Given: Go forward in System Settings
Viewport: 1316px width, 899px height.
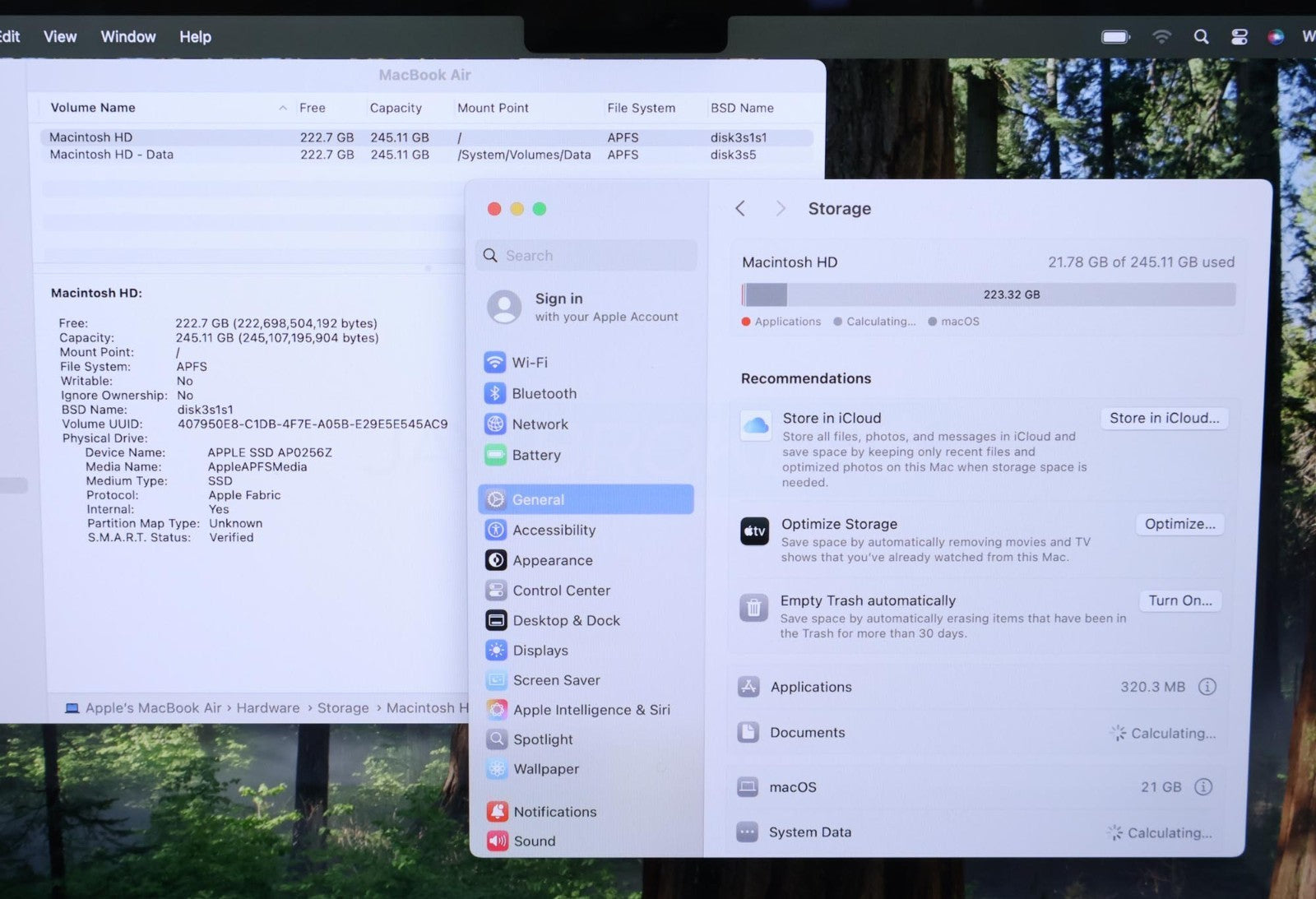Looking at the screenshot, I should click(780, 209).
